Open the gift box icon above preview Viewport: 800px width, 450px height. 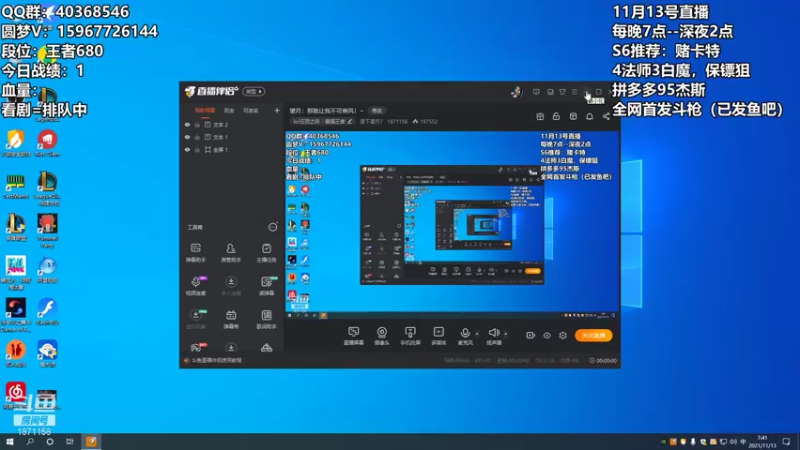tap(540, 116)
